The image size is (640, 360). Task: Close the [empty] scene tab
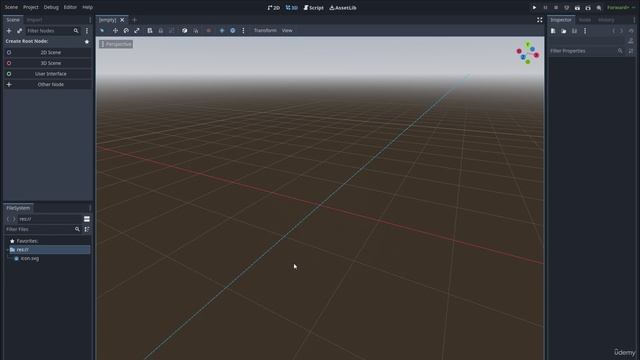[122, 20]
